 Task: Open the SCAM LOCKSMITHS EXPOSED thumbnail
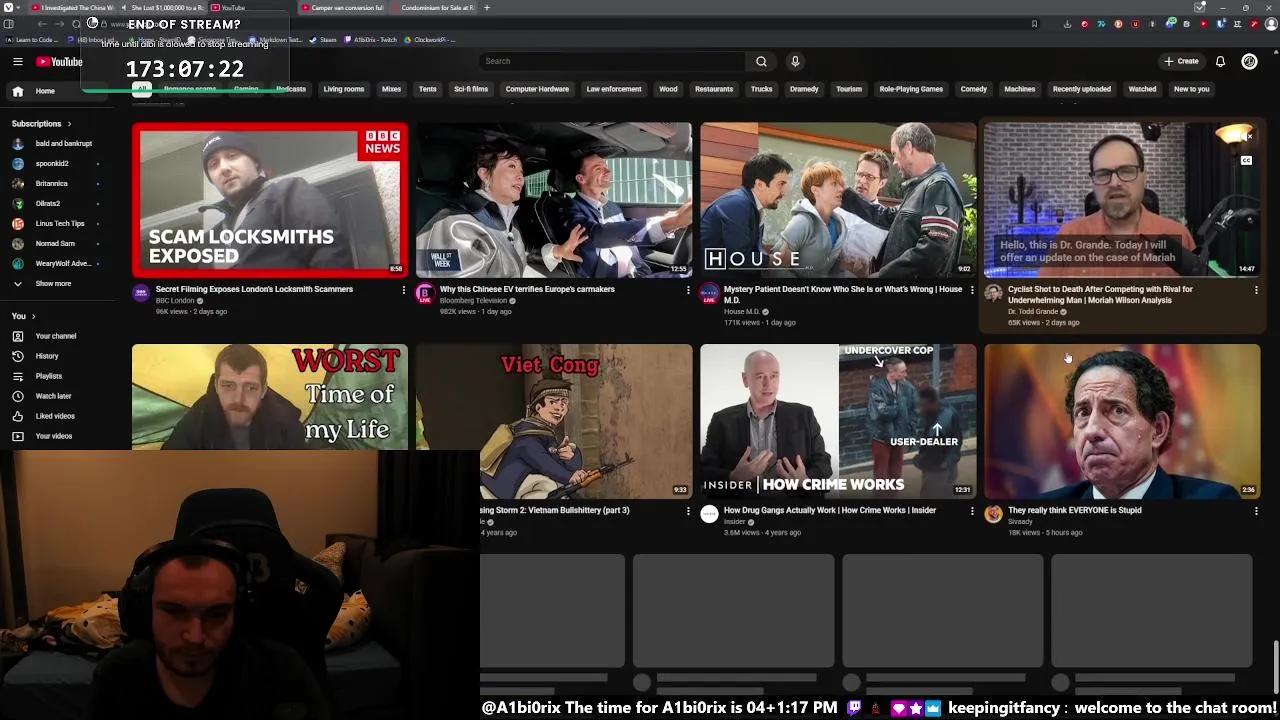[270, 200]
